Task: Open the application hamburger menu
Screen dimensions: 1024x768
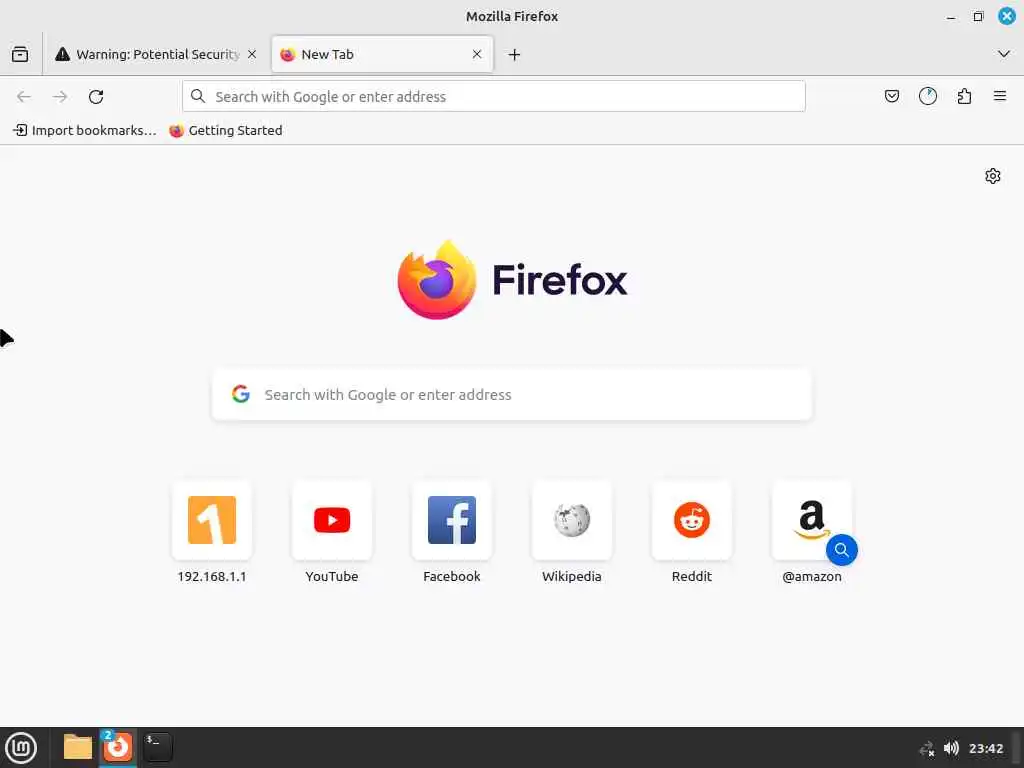Action: (1000, 97)
